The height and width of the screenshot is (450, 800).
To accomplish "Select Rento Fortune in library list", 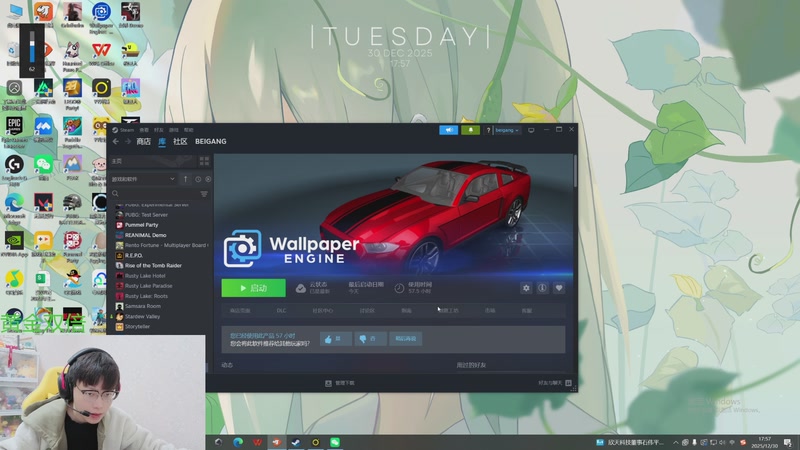I will click(x=162, y=245).
